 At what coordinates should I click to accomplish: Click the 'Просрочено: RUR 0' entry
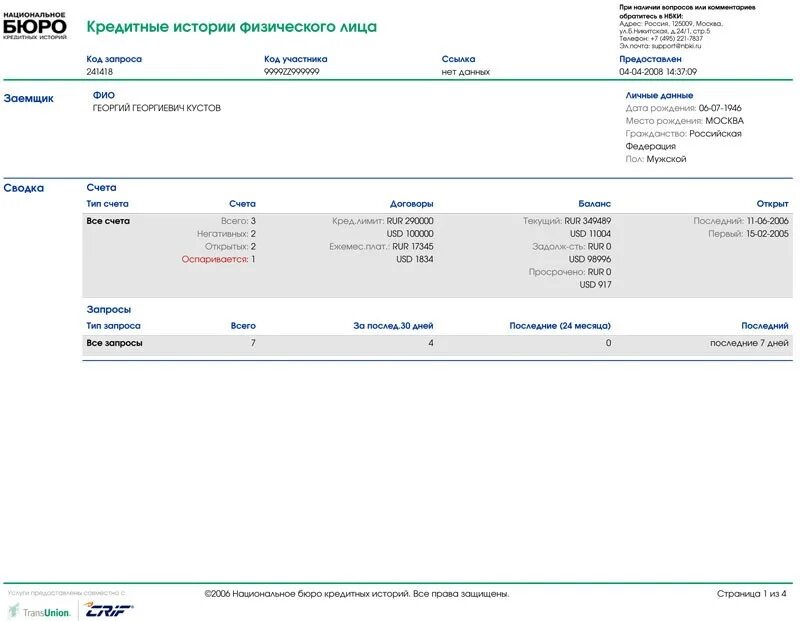point(570,272)
